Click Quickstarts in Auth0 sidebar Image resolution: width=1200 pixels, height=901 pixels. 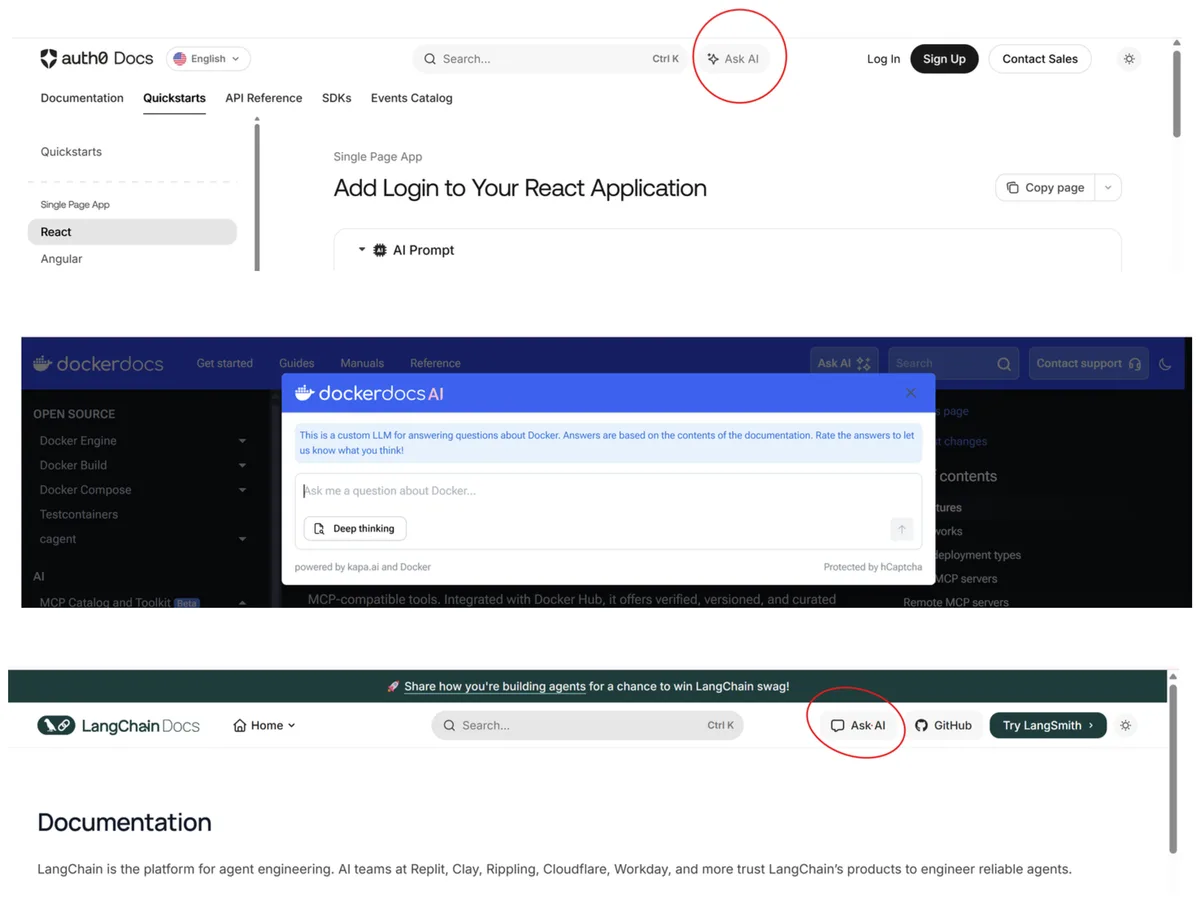click(x=71, y=152)
